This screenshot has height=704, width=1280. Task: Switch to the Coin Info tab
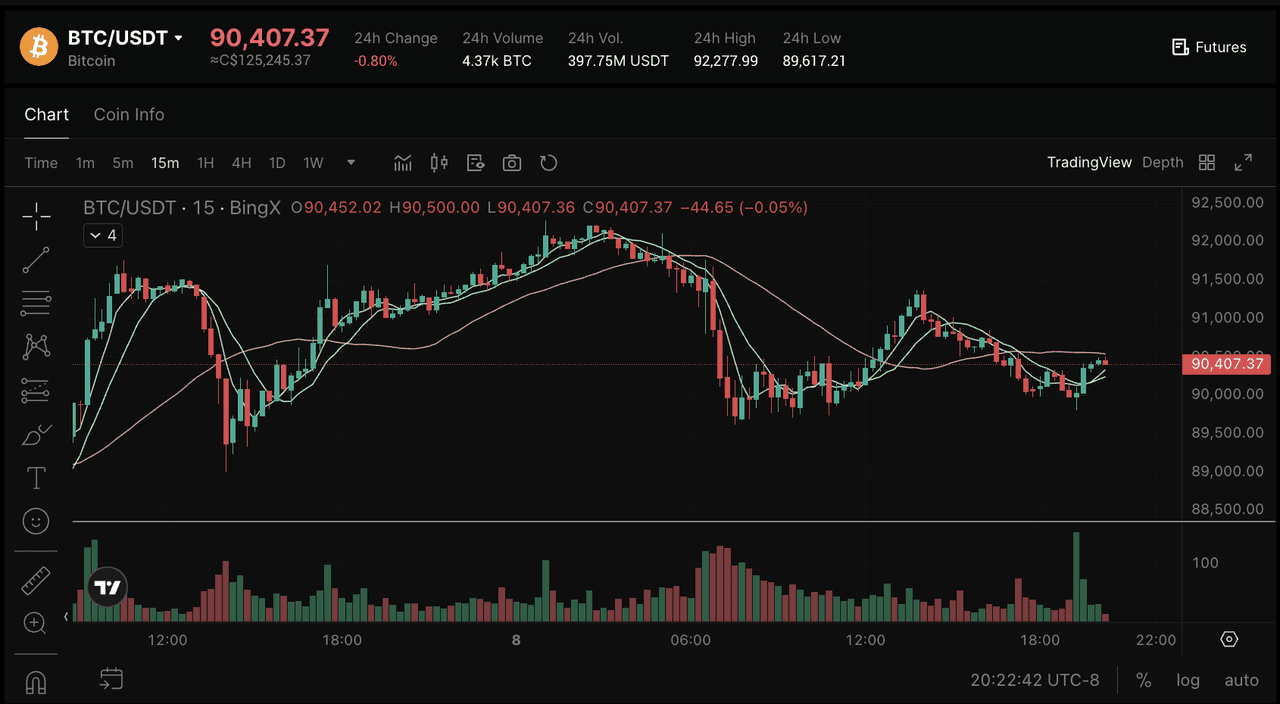pyautogui.click(x=129, y=115)
